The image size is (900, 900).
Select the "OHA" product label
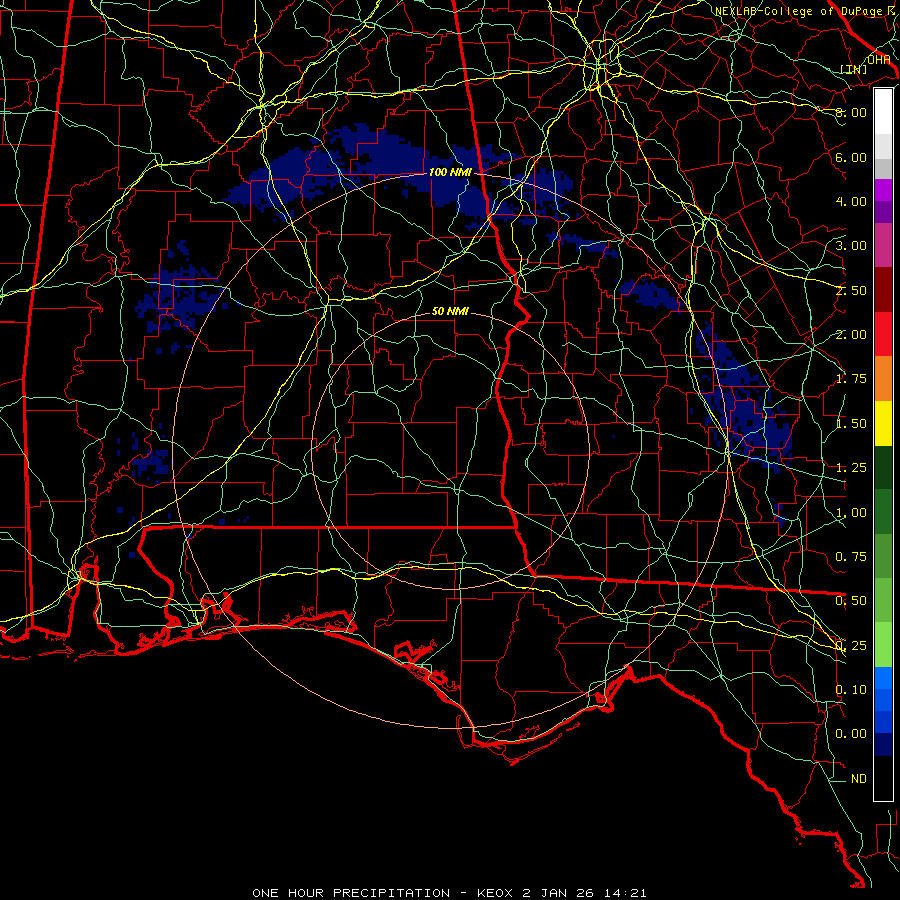pos(879,60)
